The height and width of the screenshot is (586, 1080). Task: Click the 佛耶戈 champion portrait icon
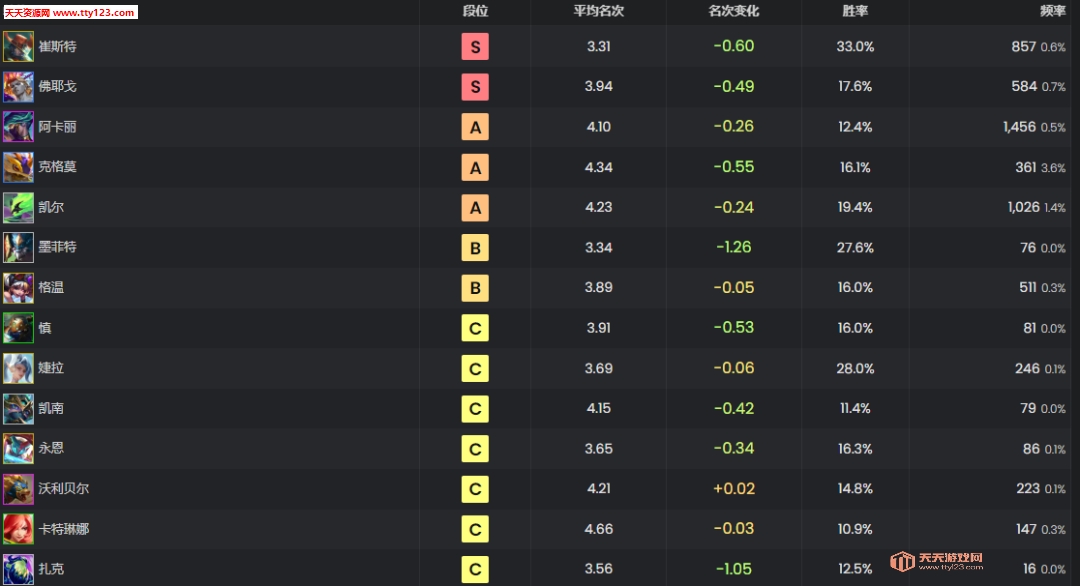pyautogui.click(x=18, y=87)
